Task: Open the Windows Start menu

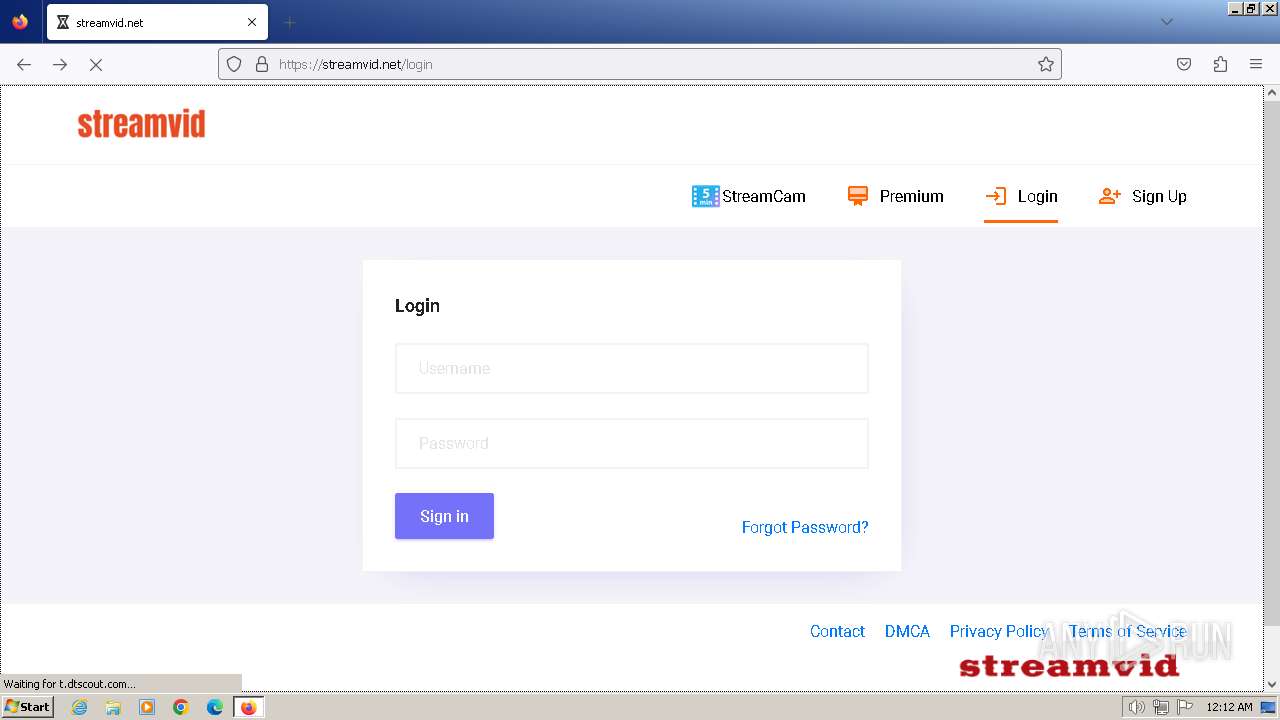Action: click(28, 706)
